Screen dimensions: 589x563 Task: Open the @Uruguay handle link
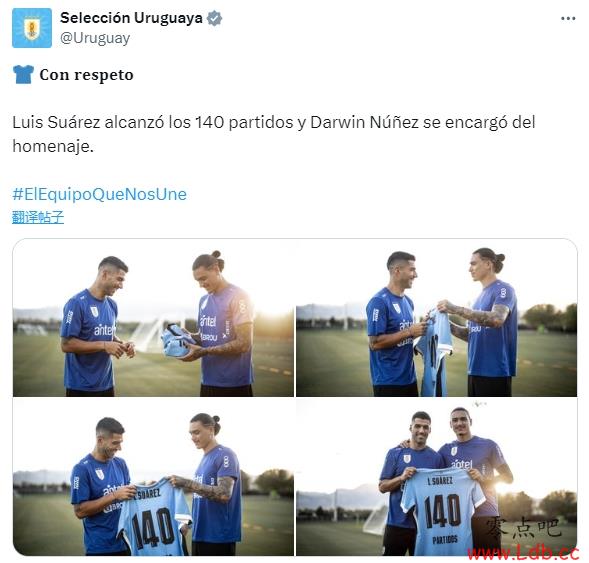click(x=95, y=38)
